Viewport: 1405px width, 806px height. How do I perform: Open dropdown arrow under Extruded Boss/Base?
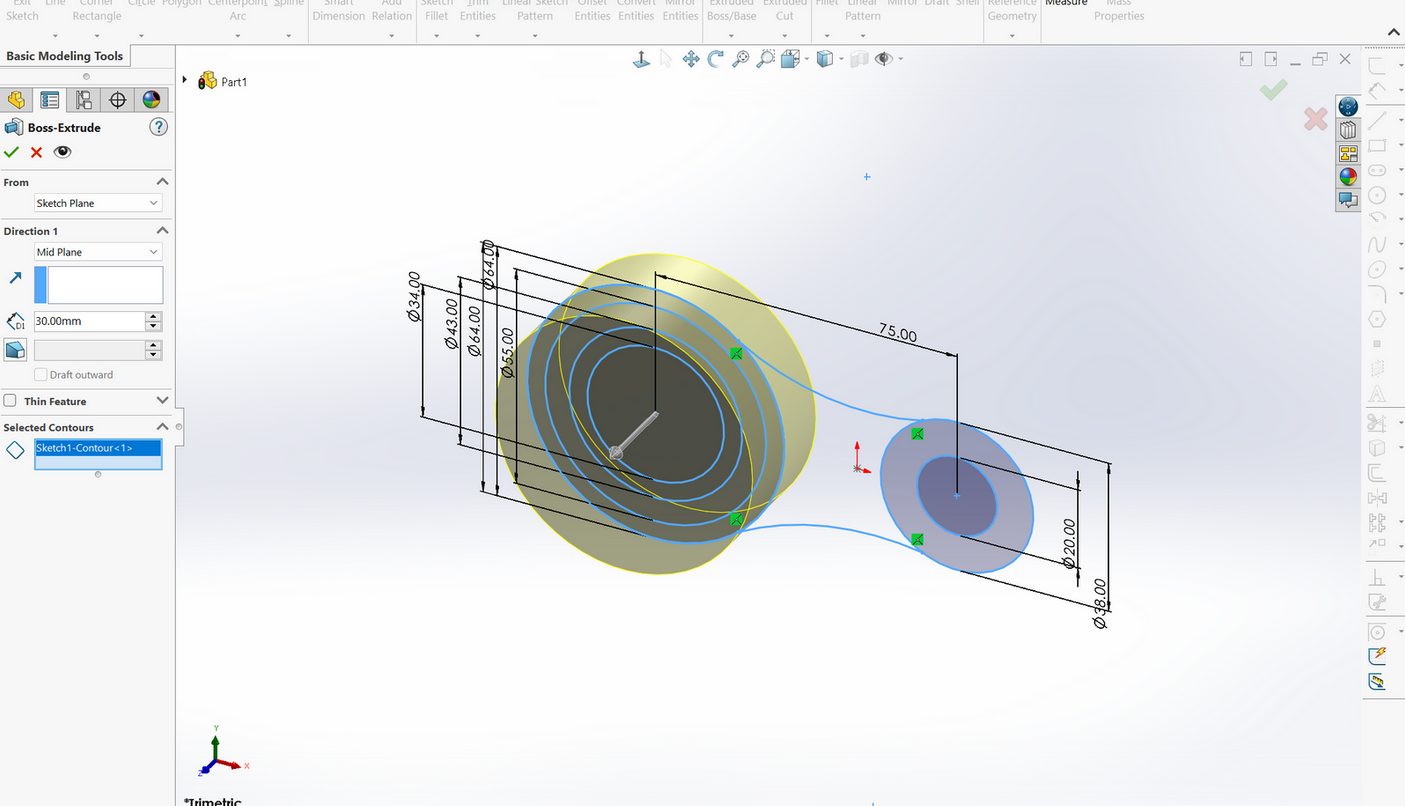(x=731, y=36)
